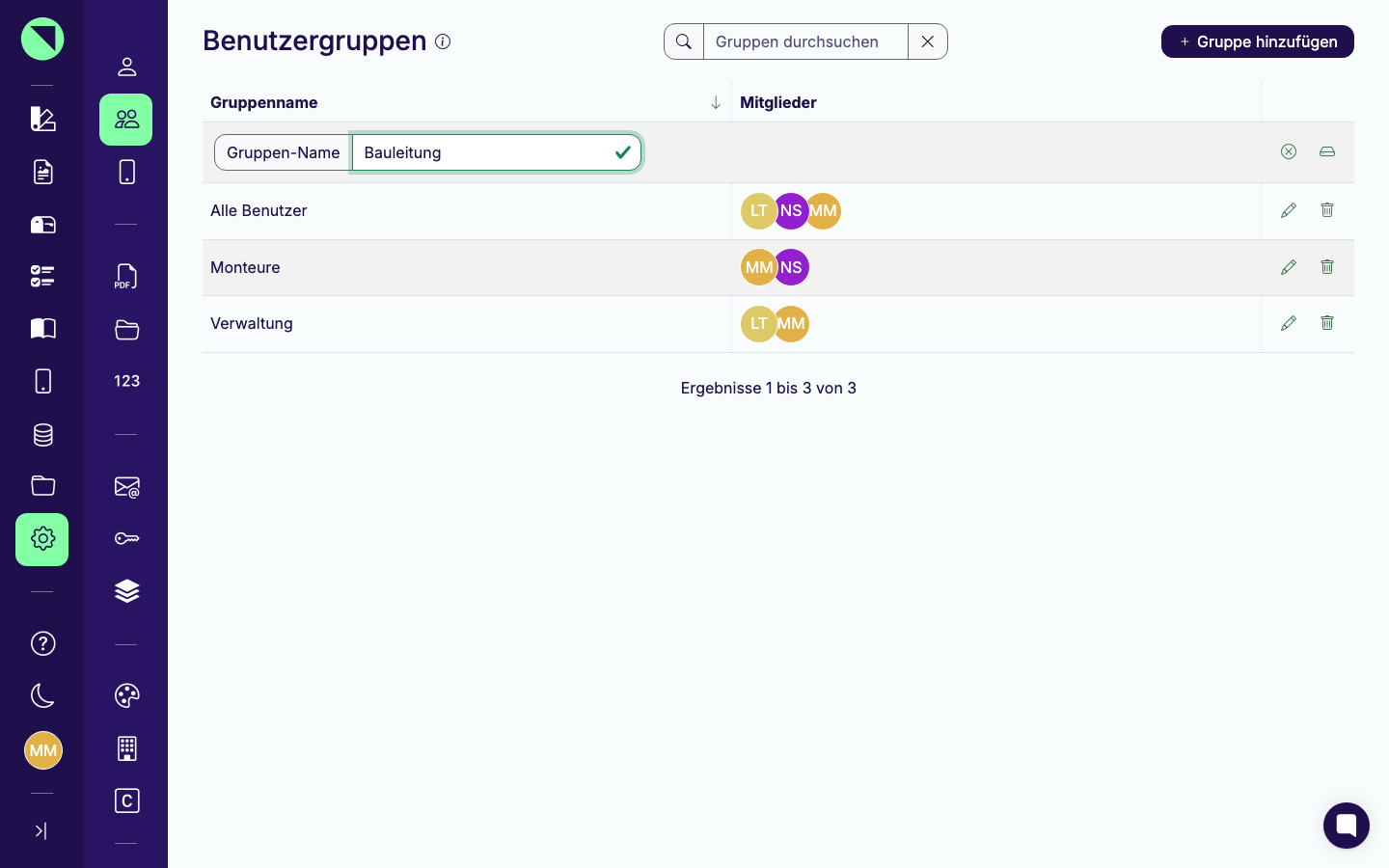Click the LT avatar in Verwaltung row
This screenshot has width=1389, height=868.
(757, 324)
